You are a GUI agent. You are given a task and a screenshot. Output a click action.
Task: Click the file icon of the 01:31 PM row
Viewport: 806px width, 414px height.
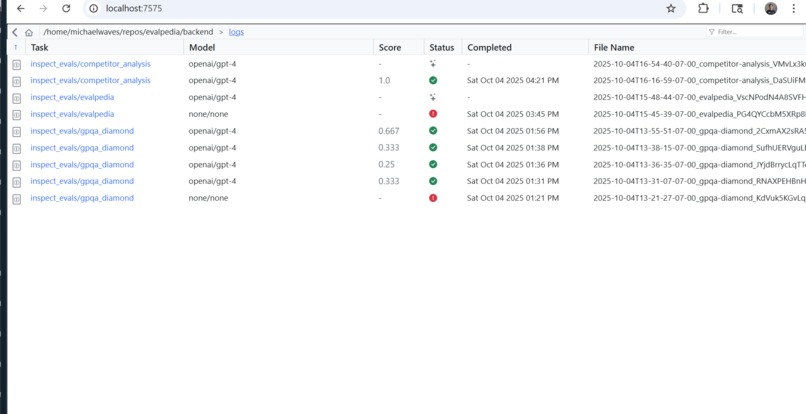pyautogui.click(x=16, y=182)
